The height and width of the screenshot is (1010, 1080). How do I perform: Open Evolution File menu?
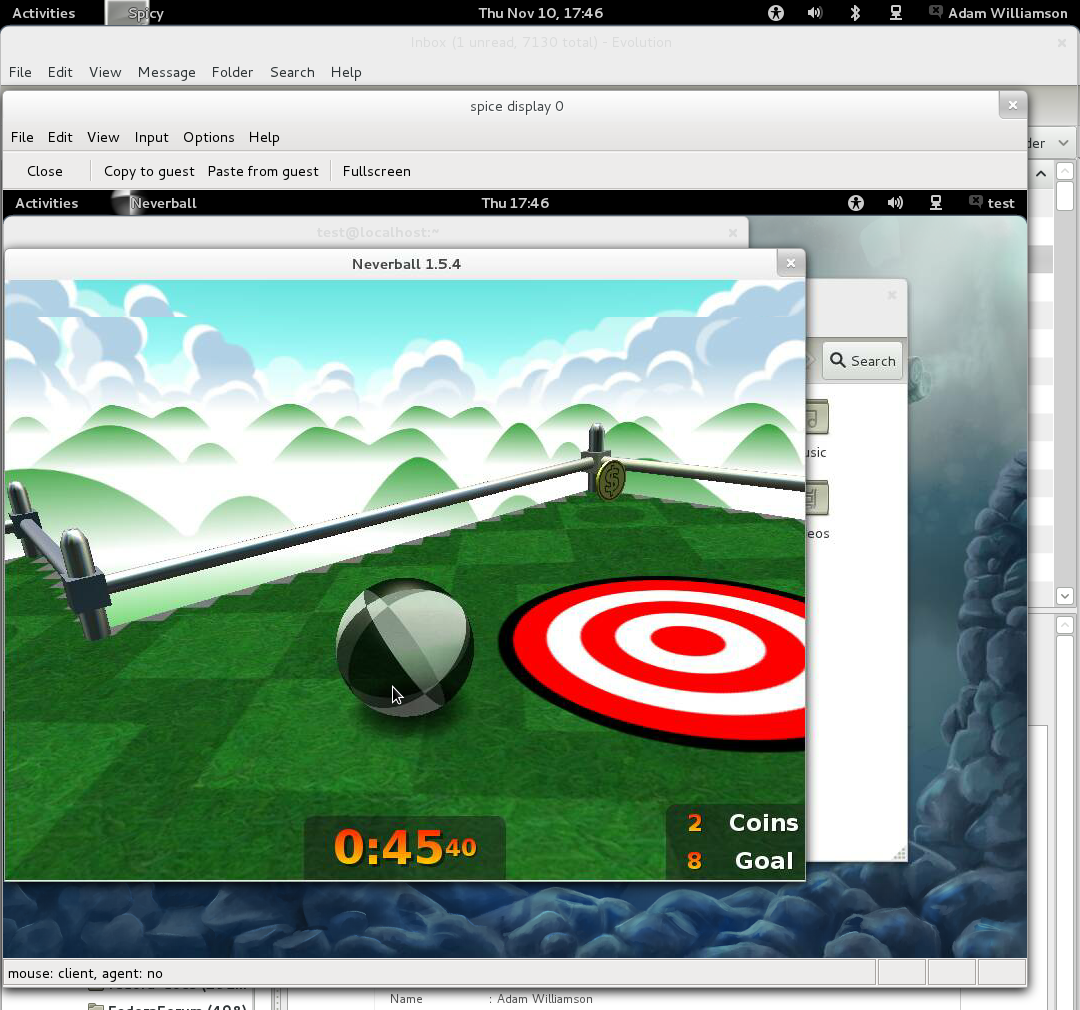click(20, 72)
